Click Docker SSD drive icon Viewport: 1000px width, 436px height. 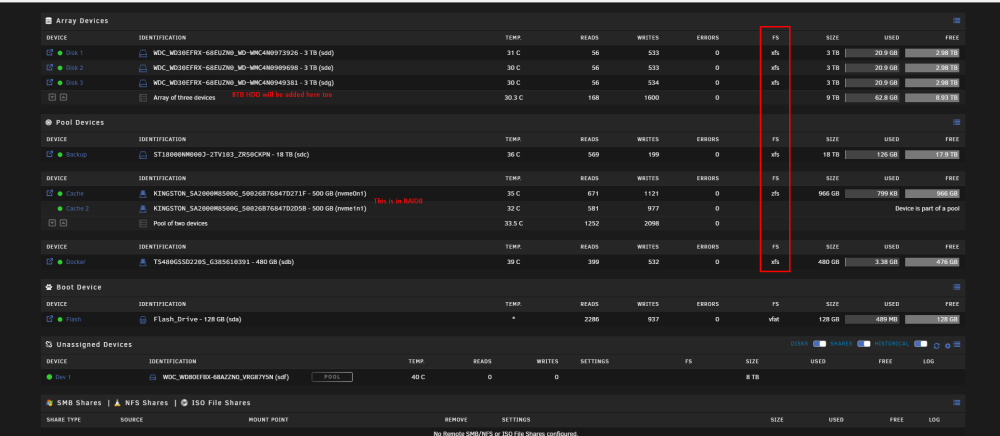[143, 261]
